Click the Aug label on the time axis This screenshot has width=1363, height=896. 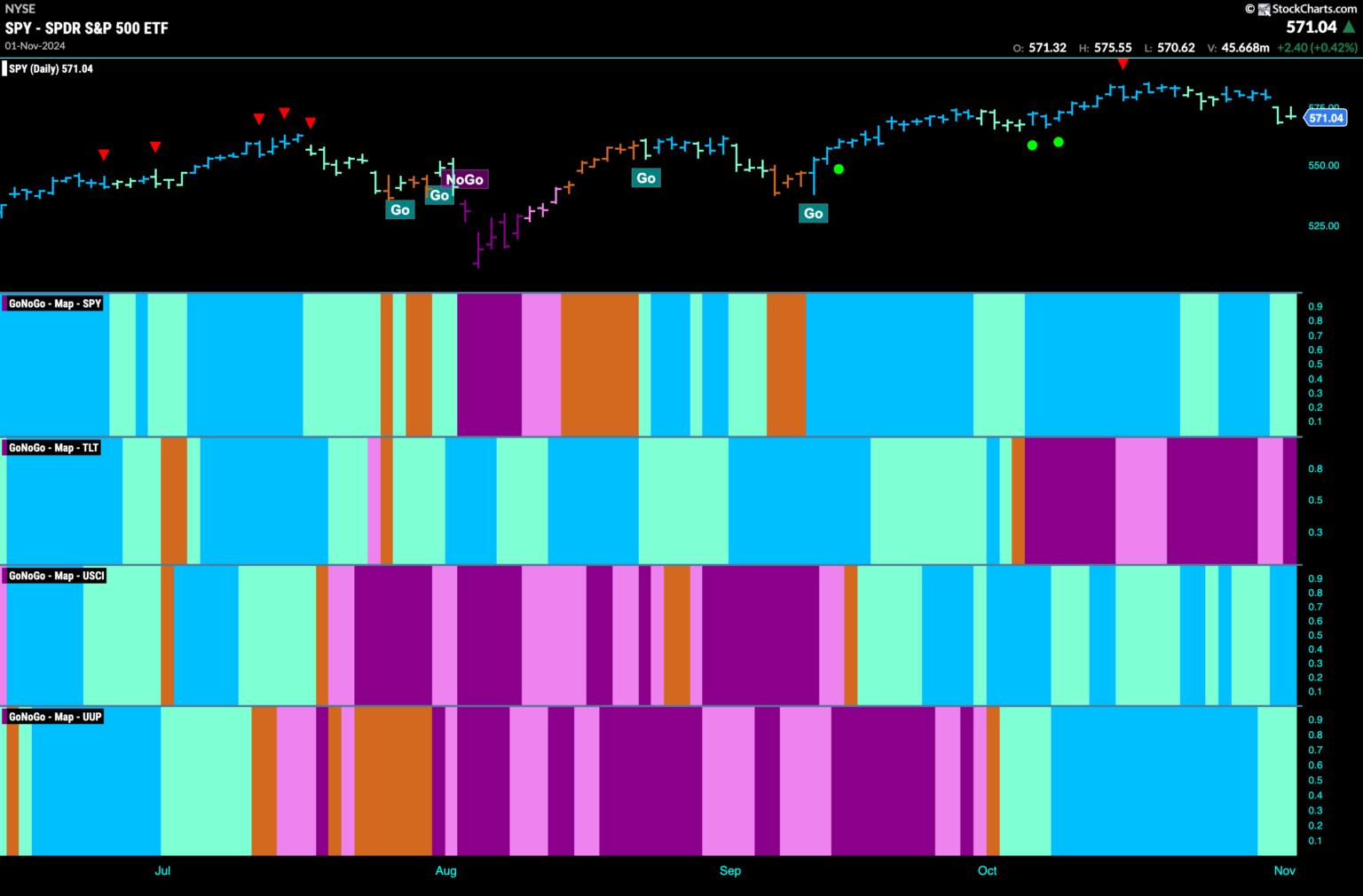point(445,871)
